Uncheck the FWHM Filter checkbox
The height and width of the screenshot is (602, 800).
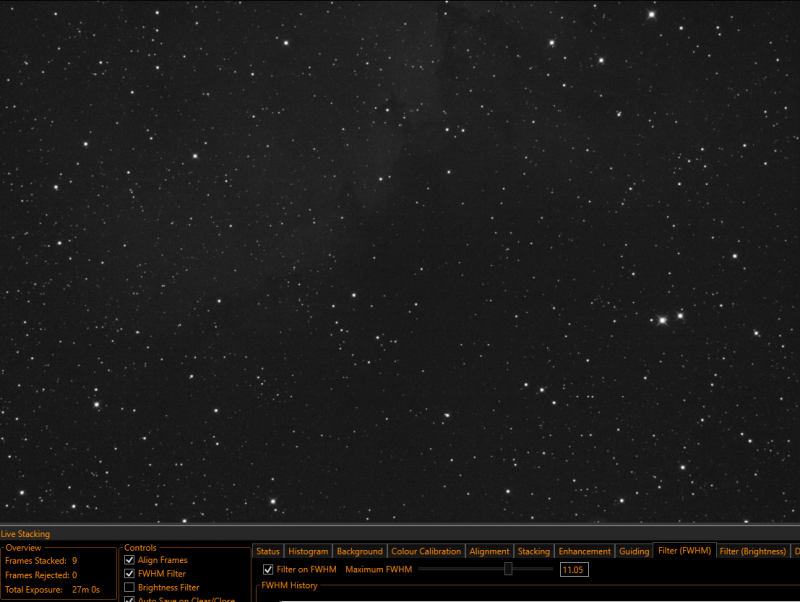(130, 574)
